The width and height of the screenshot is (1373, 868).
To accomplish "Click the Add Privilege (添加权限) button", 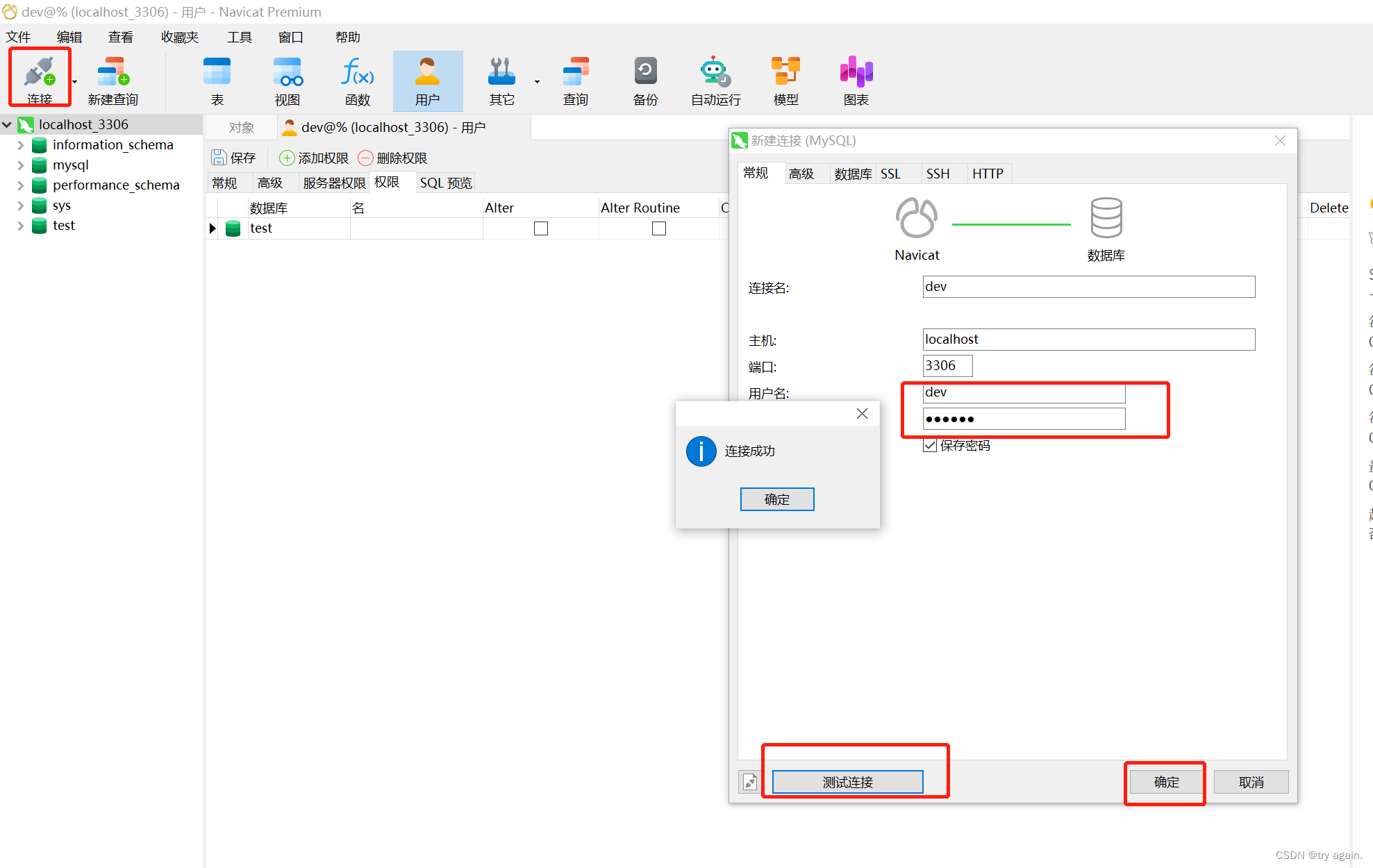I will 314,158.
